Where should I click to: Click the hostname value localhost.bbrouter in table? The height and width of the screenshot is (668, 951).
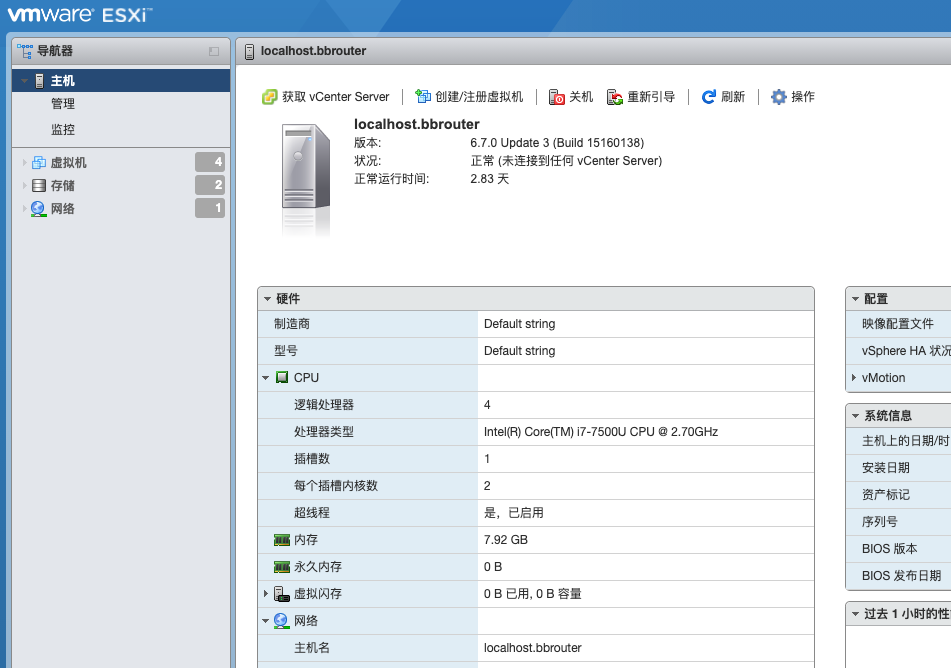[533, 648]
